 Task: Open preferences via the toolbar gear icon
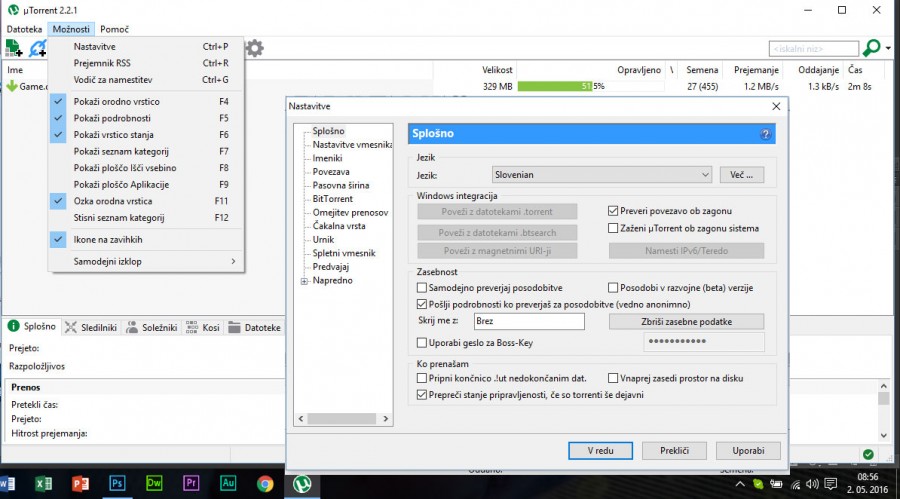(255, 48)
